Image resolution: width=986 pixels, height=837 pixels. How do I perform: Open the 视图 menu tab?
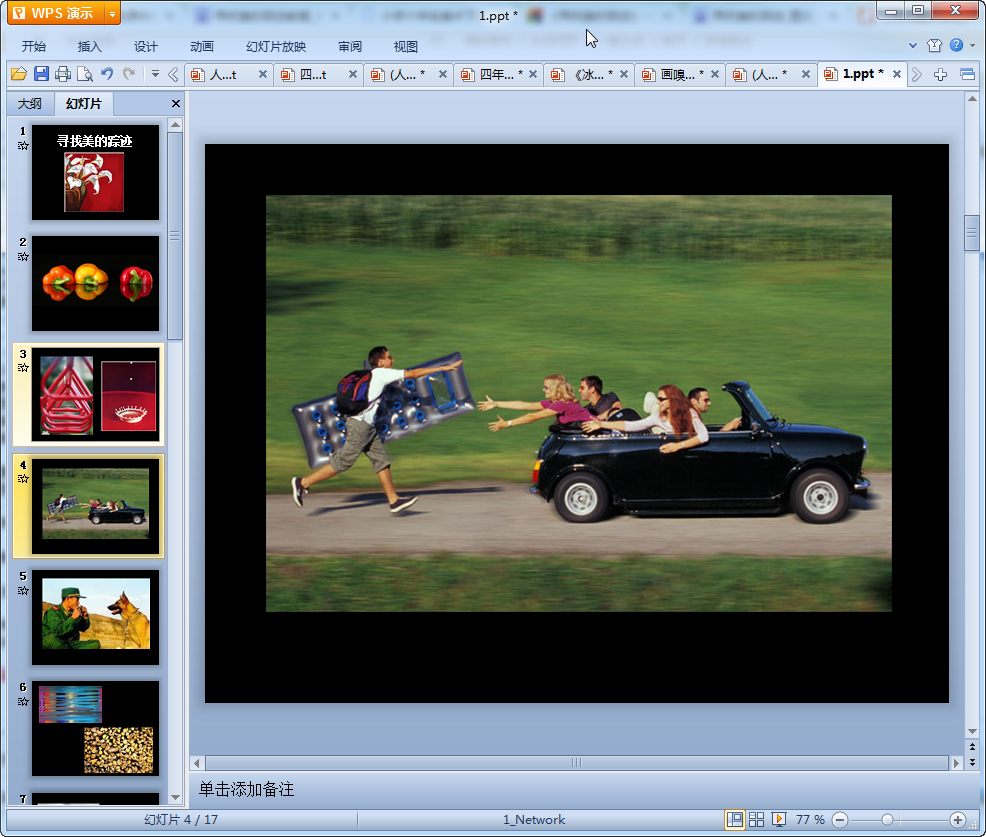[x=406, y=47]
